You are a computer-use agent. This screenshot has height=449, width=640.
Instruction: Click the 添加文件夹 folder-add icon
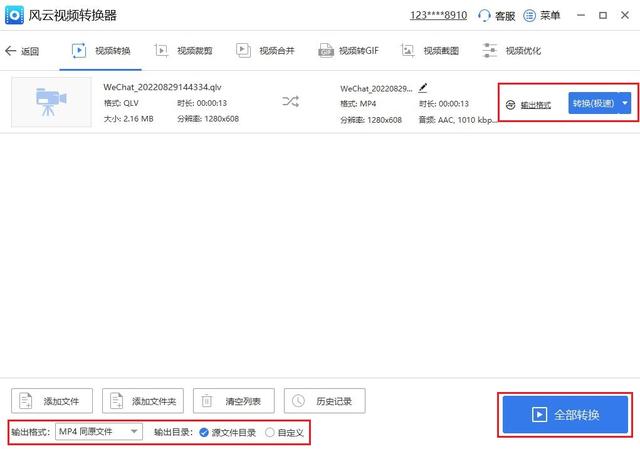[117, 401]
